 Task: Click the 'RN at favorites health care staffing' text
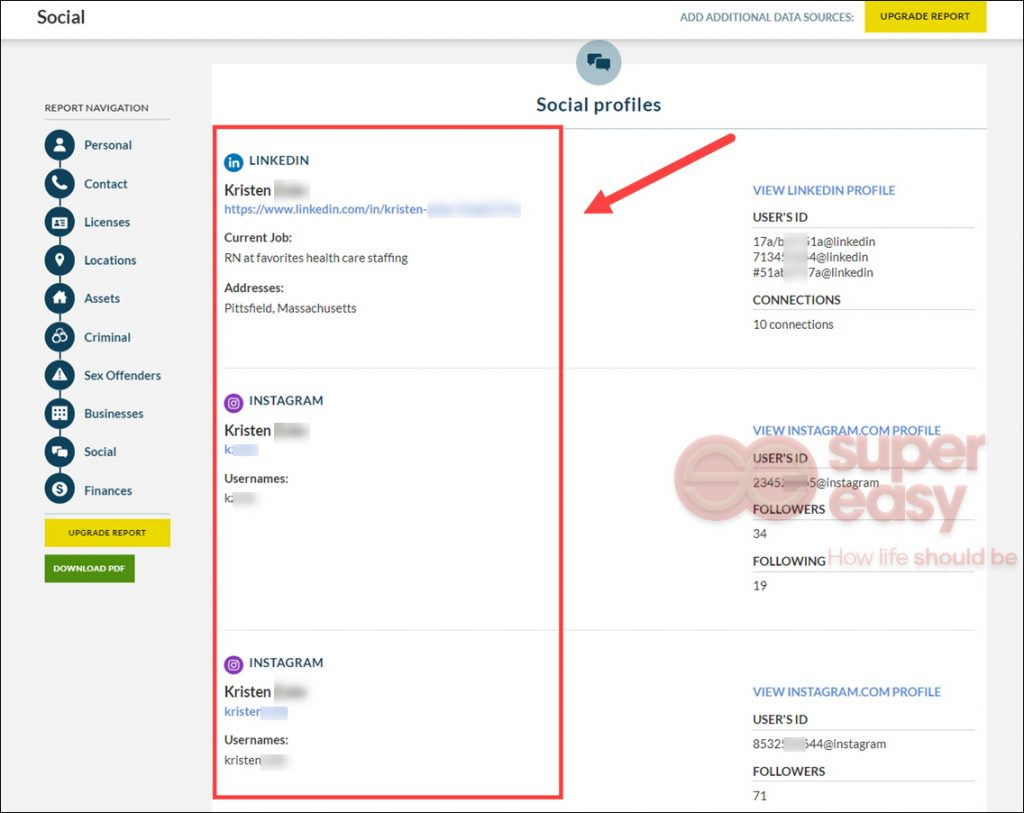(x=316, y=258)
